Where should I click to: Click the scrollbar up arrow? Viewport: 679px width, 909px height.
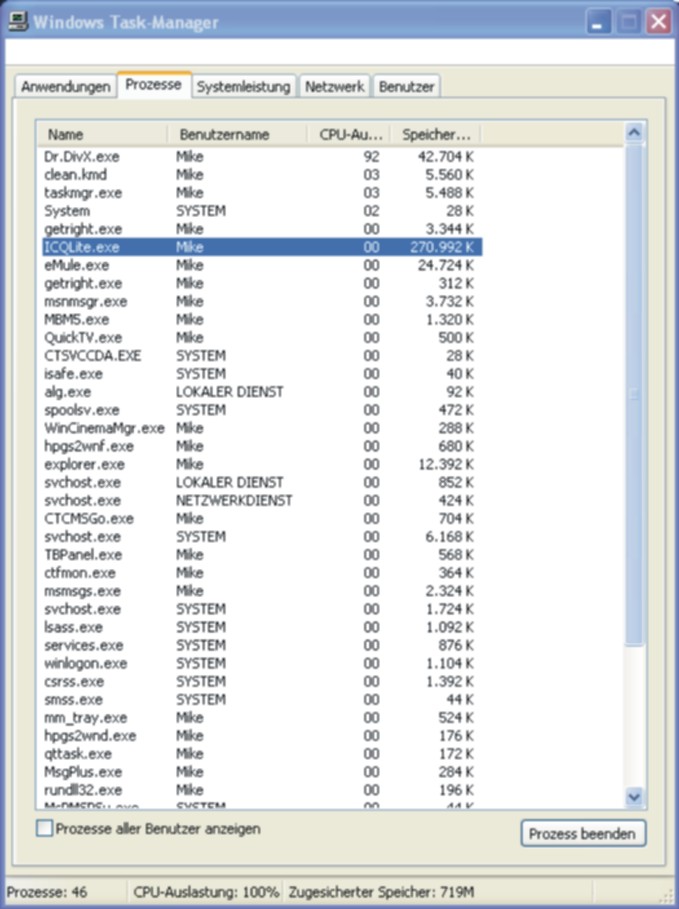pos(634,133)
